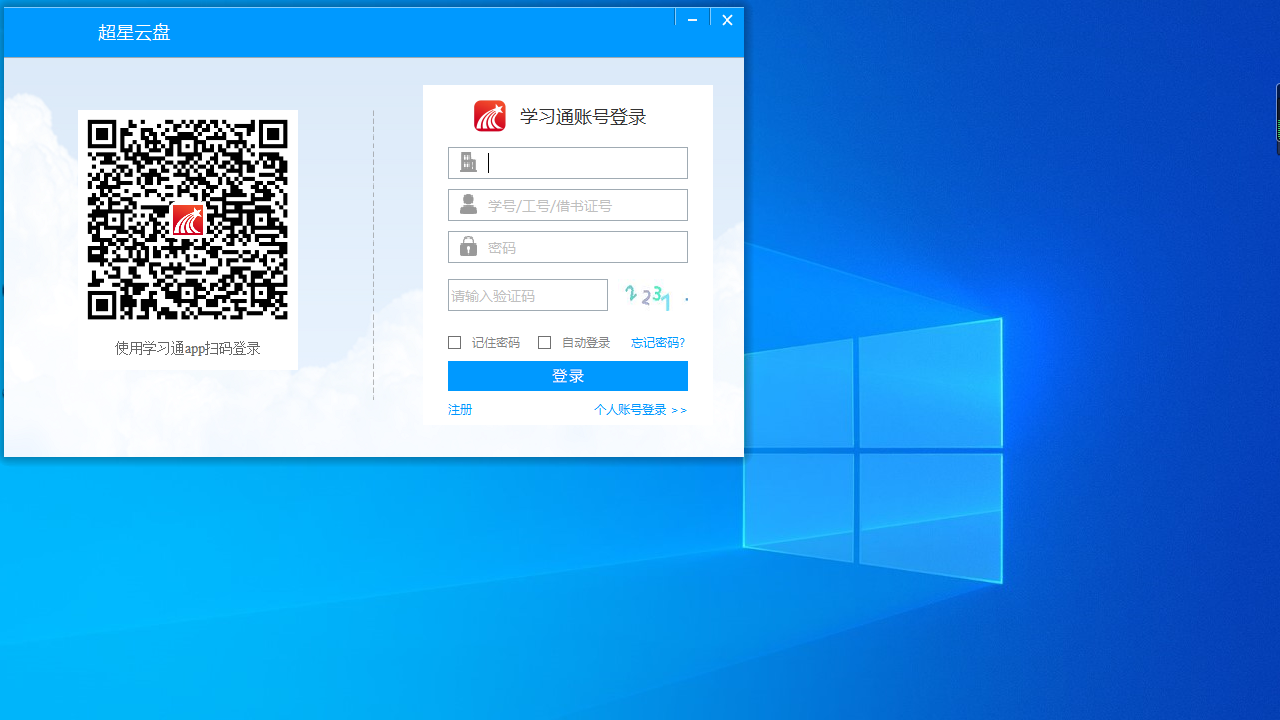Enable the 记住密码 checkbox
1280x720 pixels.
coord(454,342)
